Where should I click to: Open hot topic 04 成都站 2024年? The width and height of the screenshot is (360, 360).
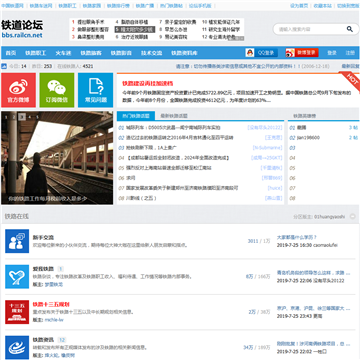(x=178, y=158)
